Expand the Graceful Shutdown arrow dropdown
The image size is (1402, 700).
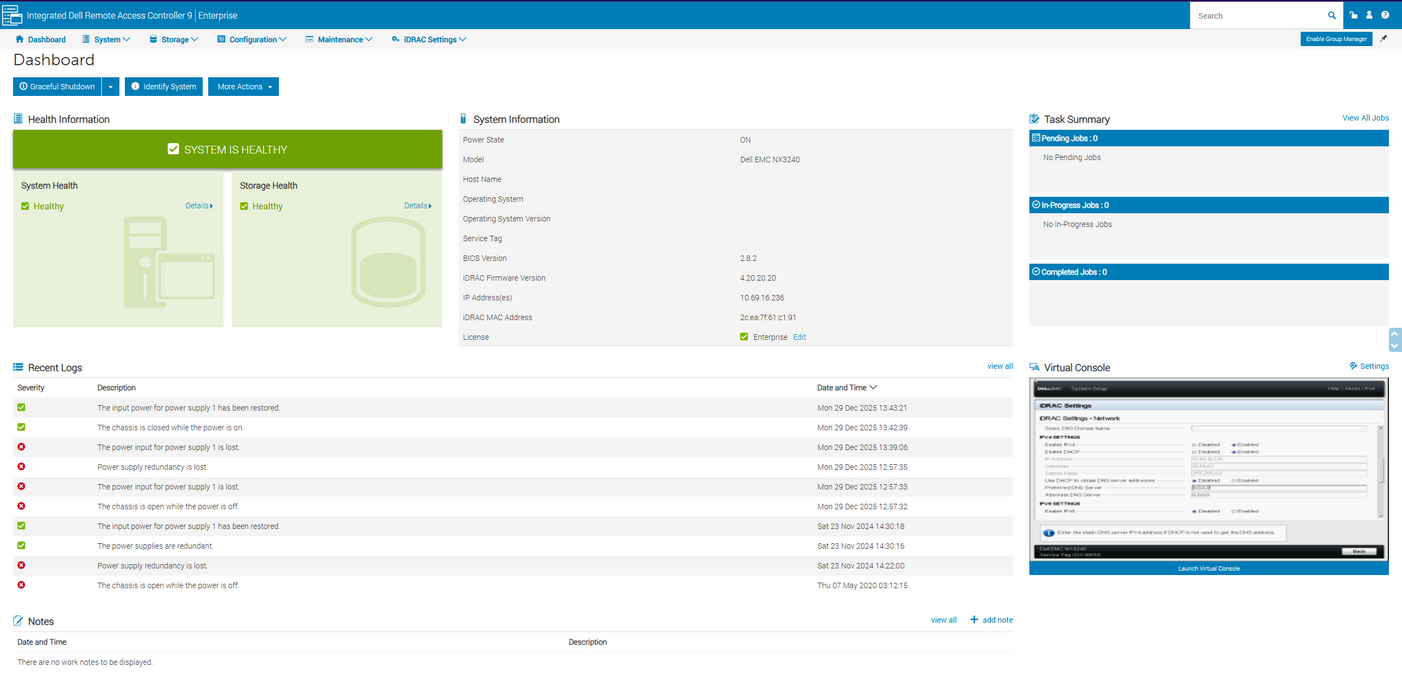pos(111,87)
